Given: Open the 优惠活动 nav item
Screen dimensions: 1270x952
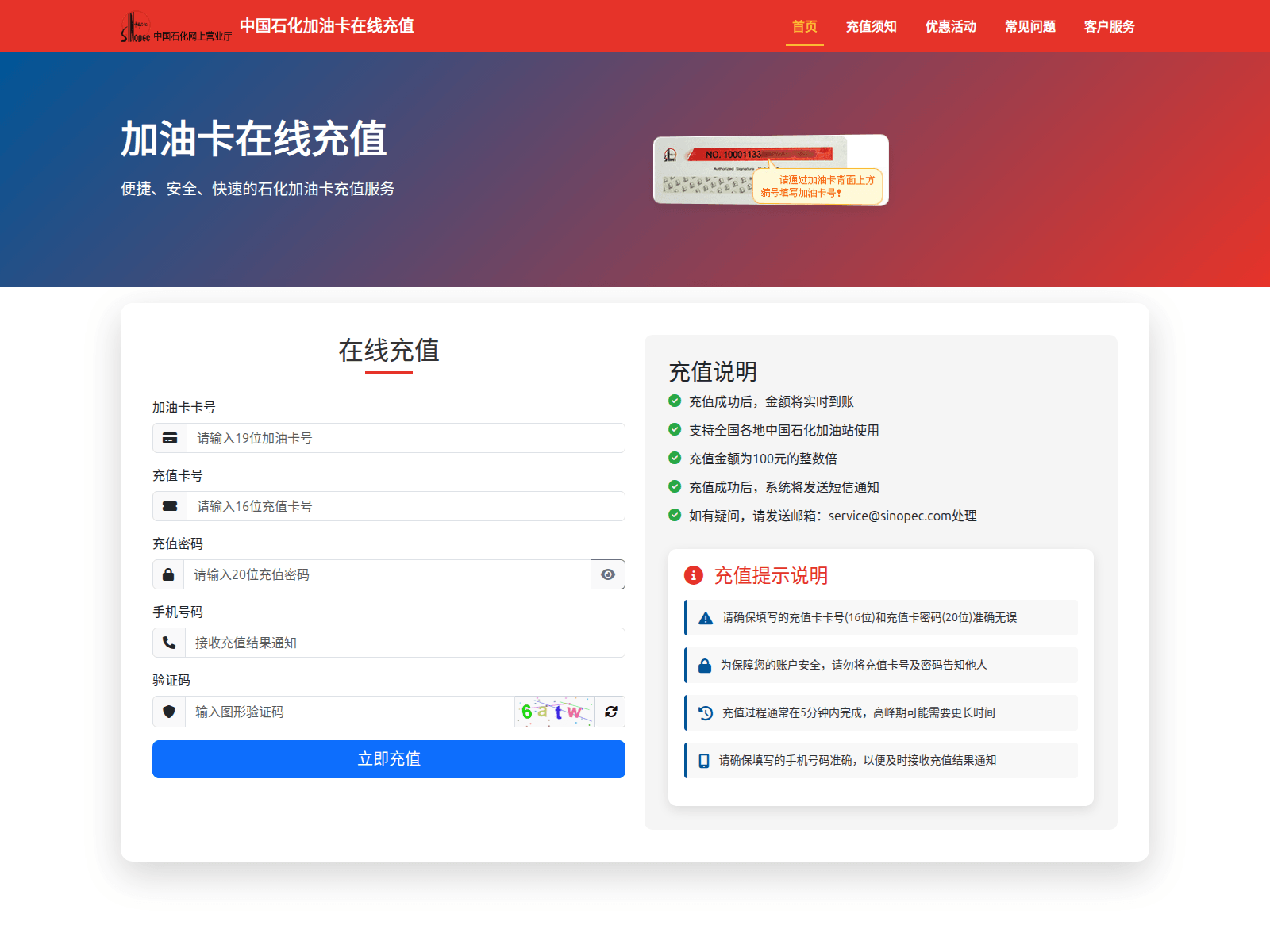Looking at the screenshot, I should click(951, 26).
